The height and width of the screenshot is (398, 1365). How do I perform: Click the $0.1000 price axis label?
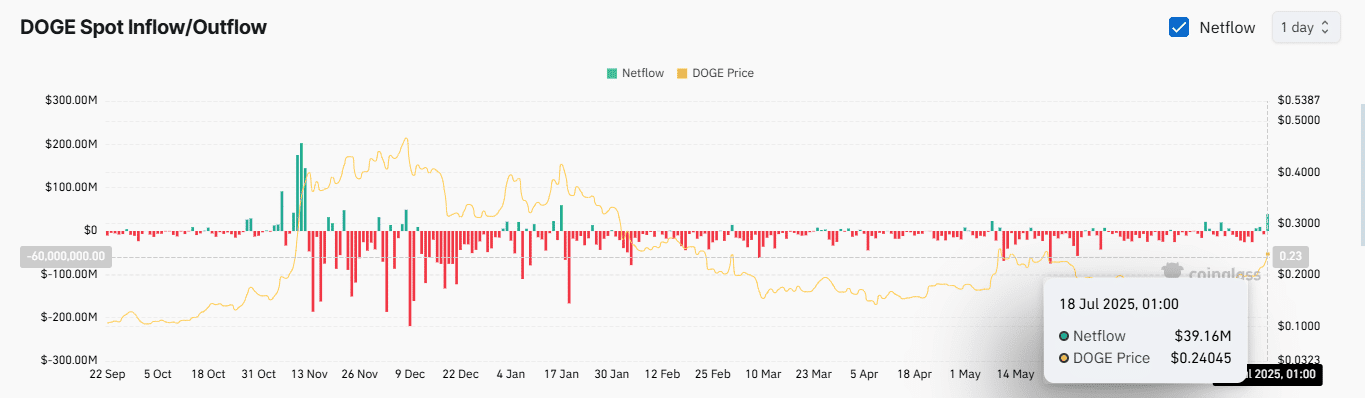tap(1300, 326)
